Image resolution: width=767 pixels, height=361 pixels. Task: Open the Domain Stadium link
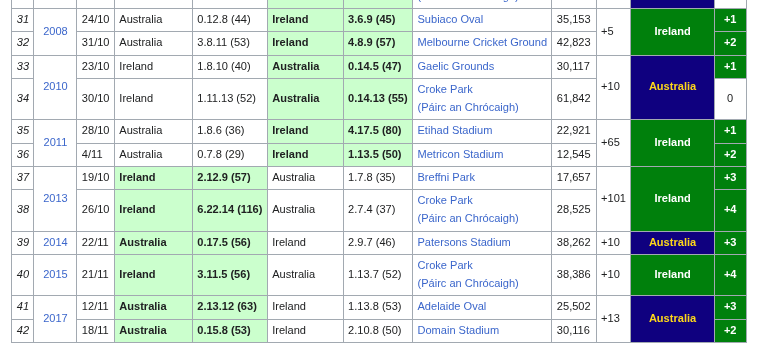pos(458,331)
